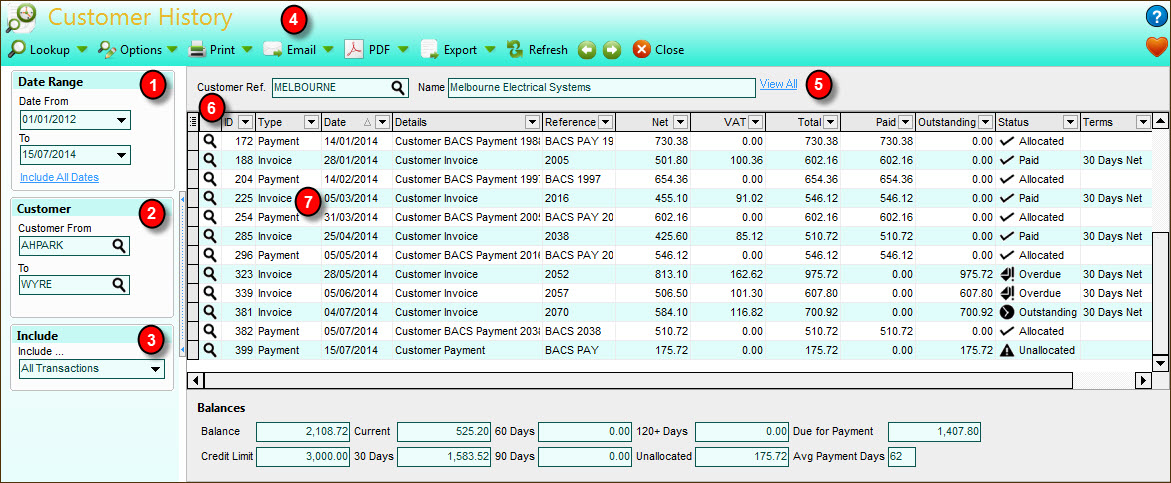The width and height of the screenshot is (1171, 483).
Task: Click the horizontal scrollbar right arrow
Action: (x=1143, y=380)
